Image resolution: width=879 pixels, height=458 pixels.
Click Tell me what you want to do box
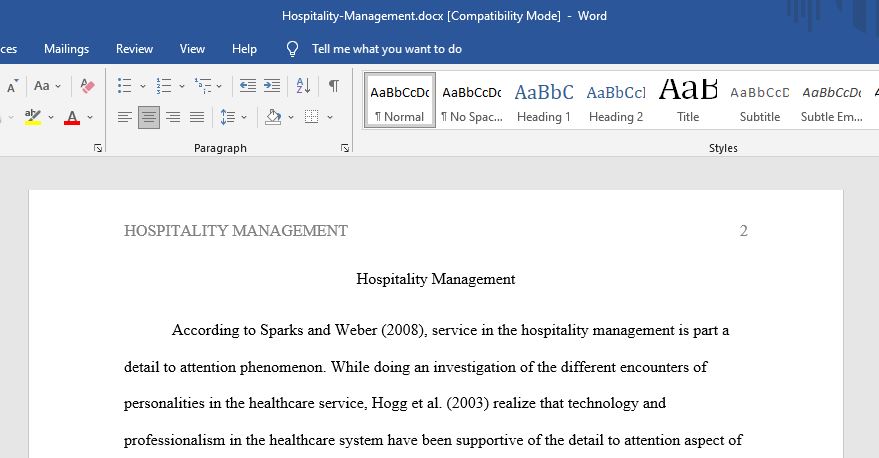386,49
